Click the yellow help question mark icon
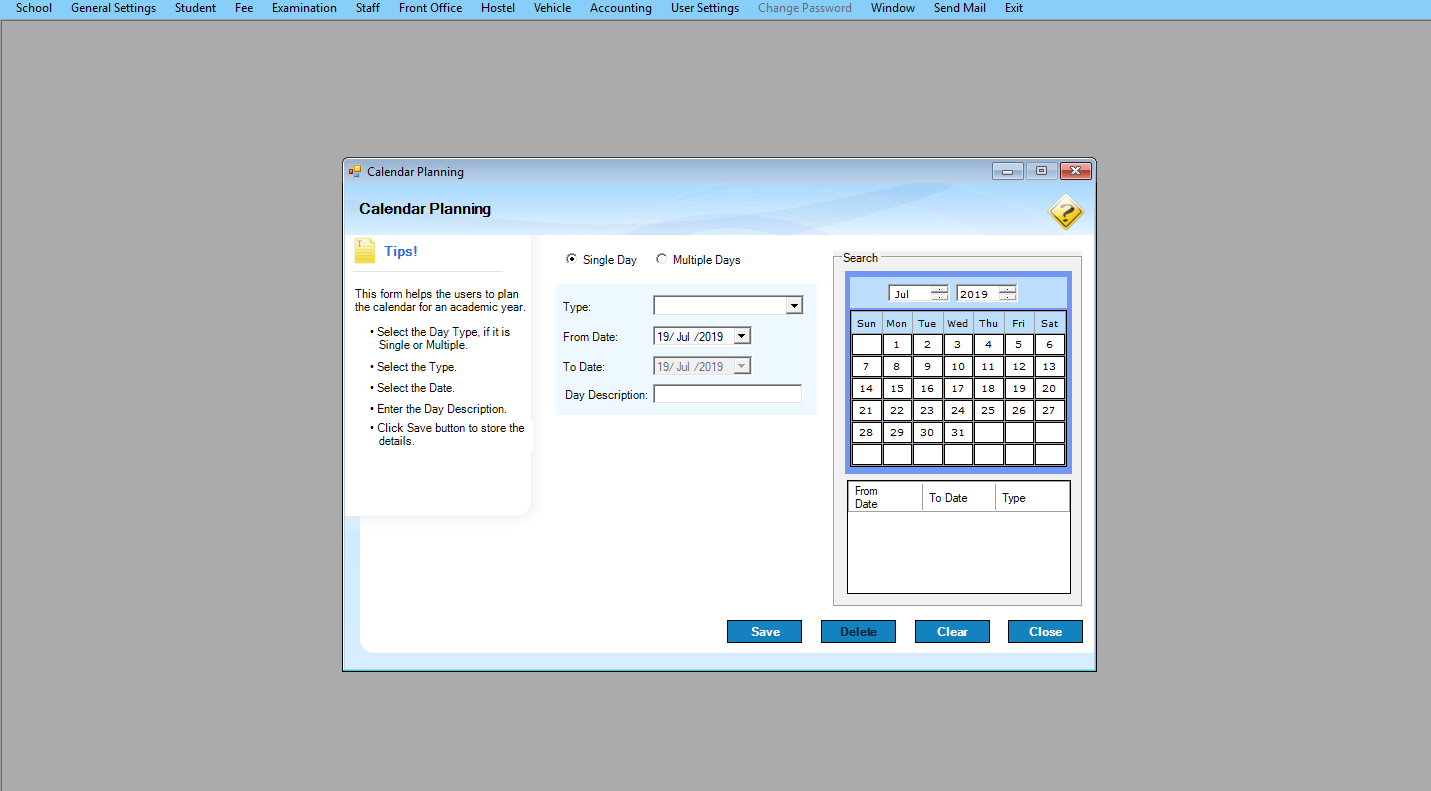 point(1065,213)
